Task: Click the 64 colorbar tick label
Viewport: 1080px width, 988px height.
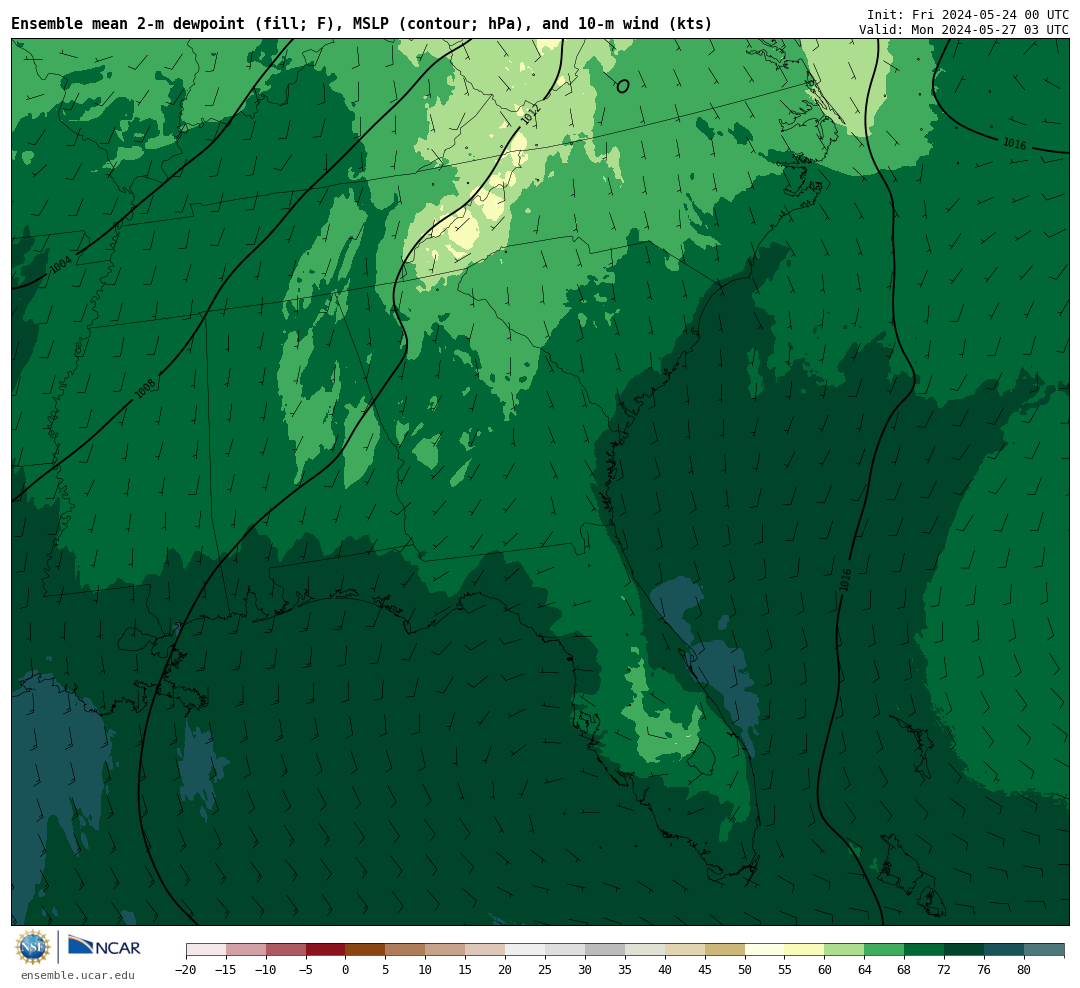Action: pyautogui.click(x=865, y=970)
